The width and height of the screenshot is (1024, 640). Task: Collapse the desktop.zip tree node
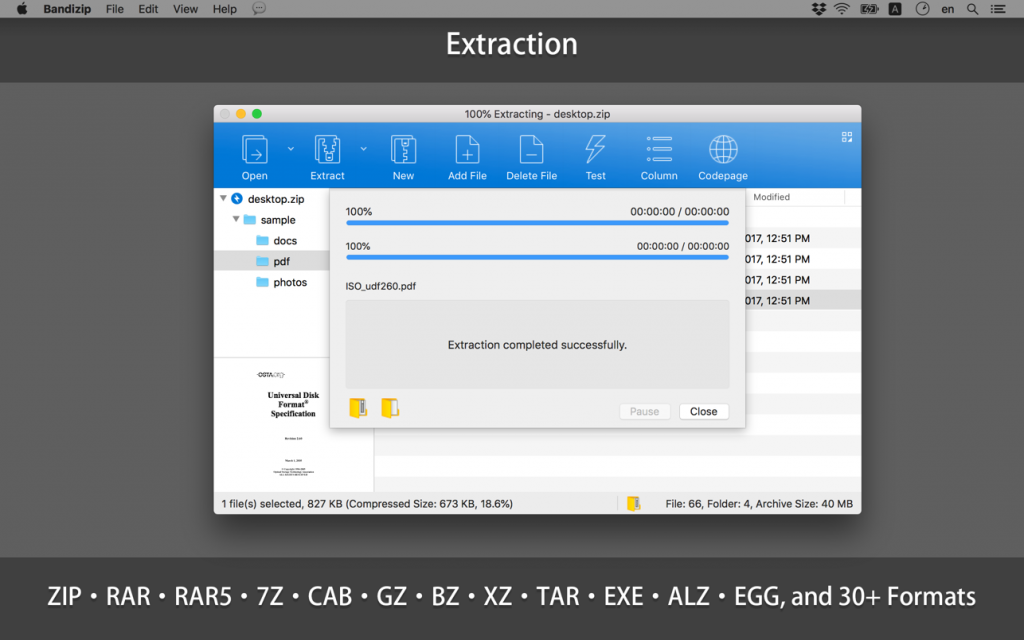tap(224, 198)
